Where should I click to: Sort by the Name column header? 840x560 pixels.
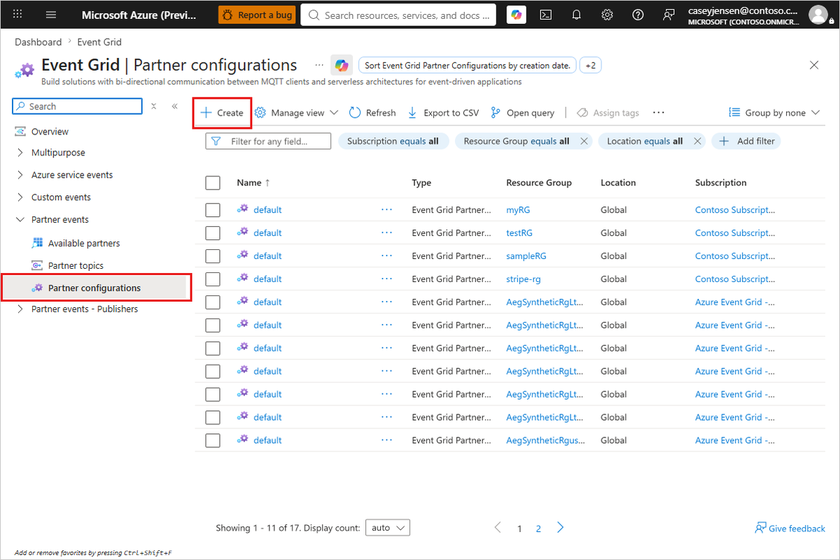pos(253,183)
